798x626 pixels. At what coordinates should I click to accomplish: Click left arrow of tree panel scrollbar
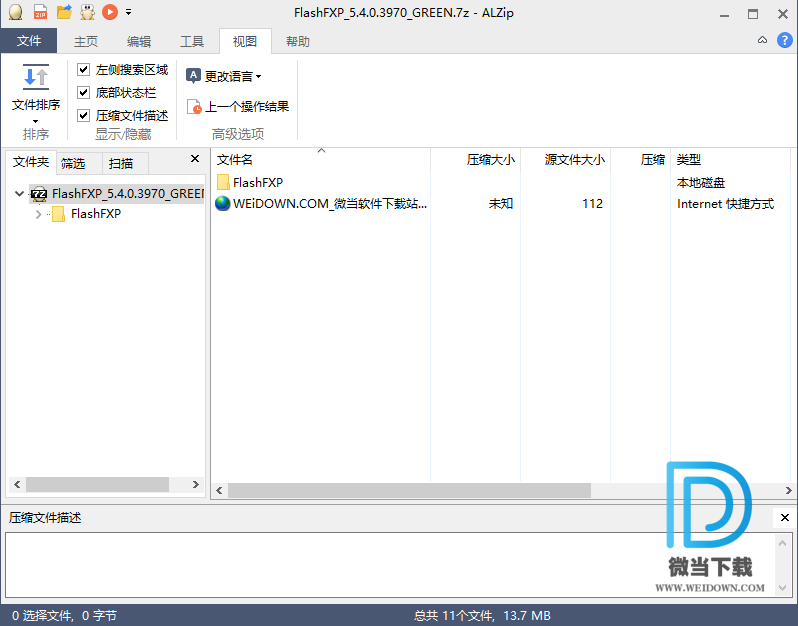coord(17,485)
